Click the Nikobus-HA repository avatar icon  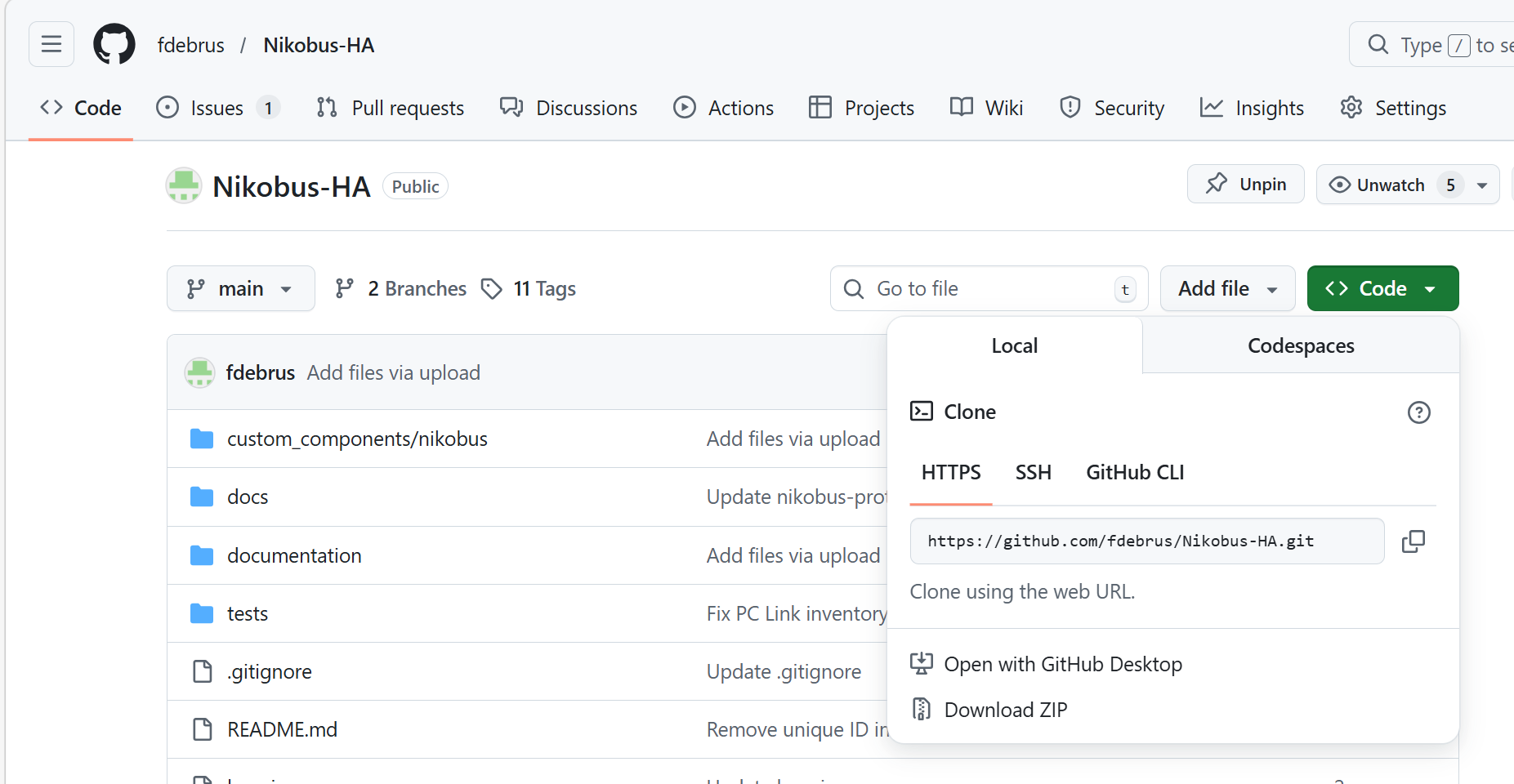tap(184, 186)
